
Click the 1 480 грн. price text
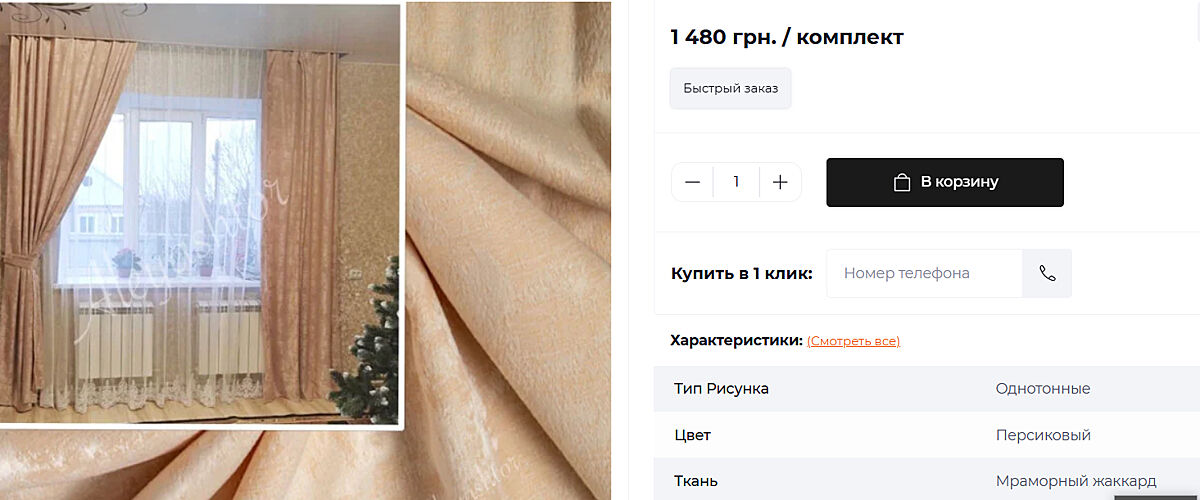coord(715,37)
